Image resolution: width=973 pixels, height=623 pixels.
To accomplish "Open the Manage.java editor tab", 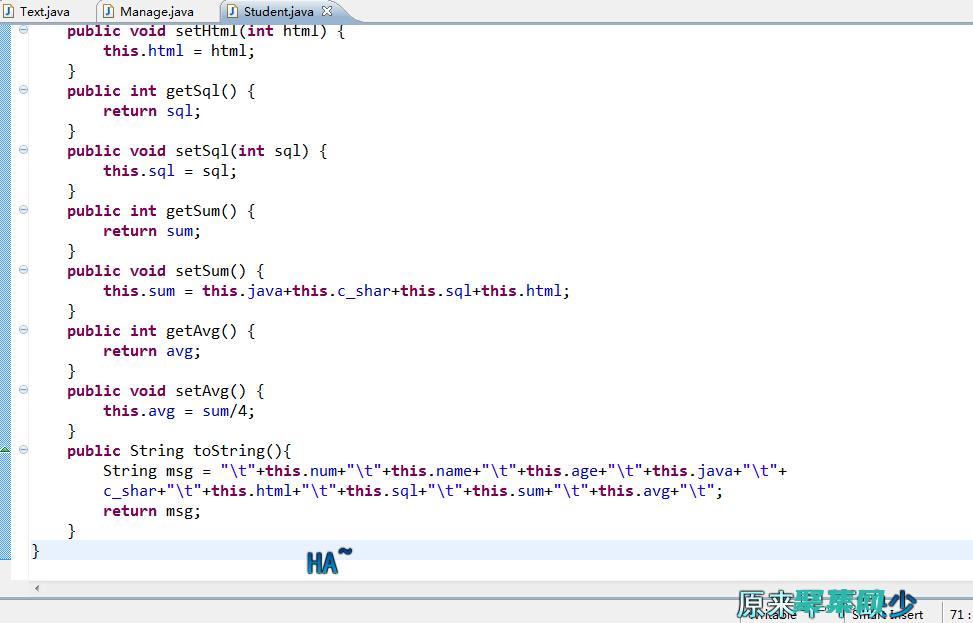I will (x=156, y=12).
